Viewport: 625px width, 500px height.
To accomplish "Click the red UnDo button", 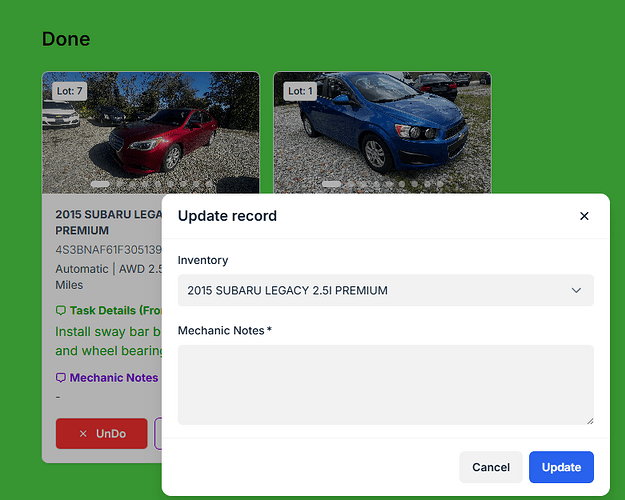I will (101, 434).
